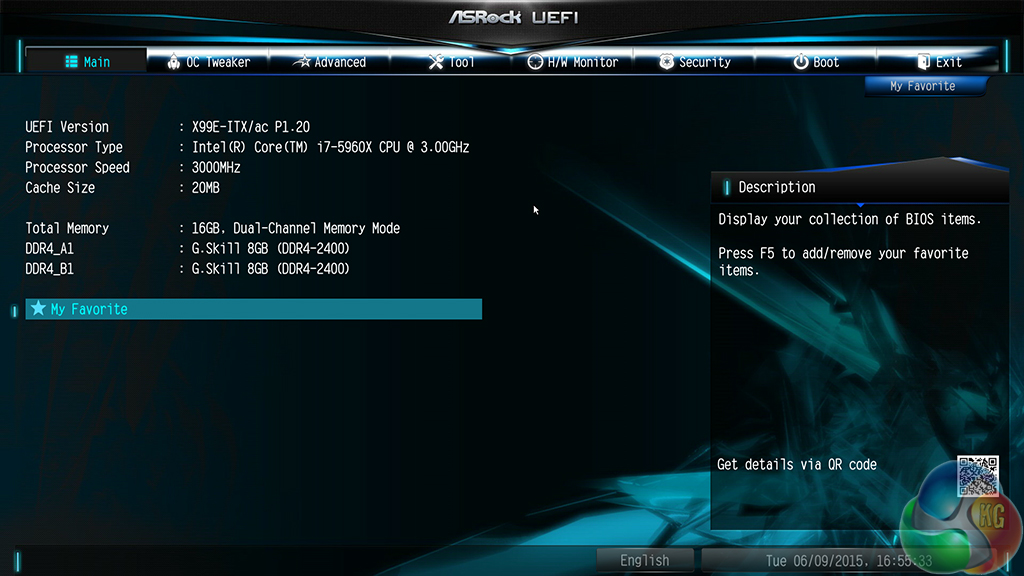Click the G.Skill value in DDR4_A1 row
This screenshot has width=1024, height=576.
270,248
